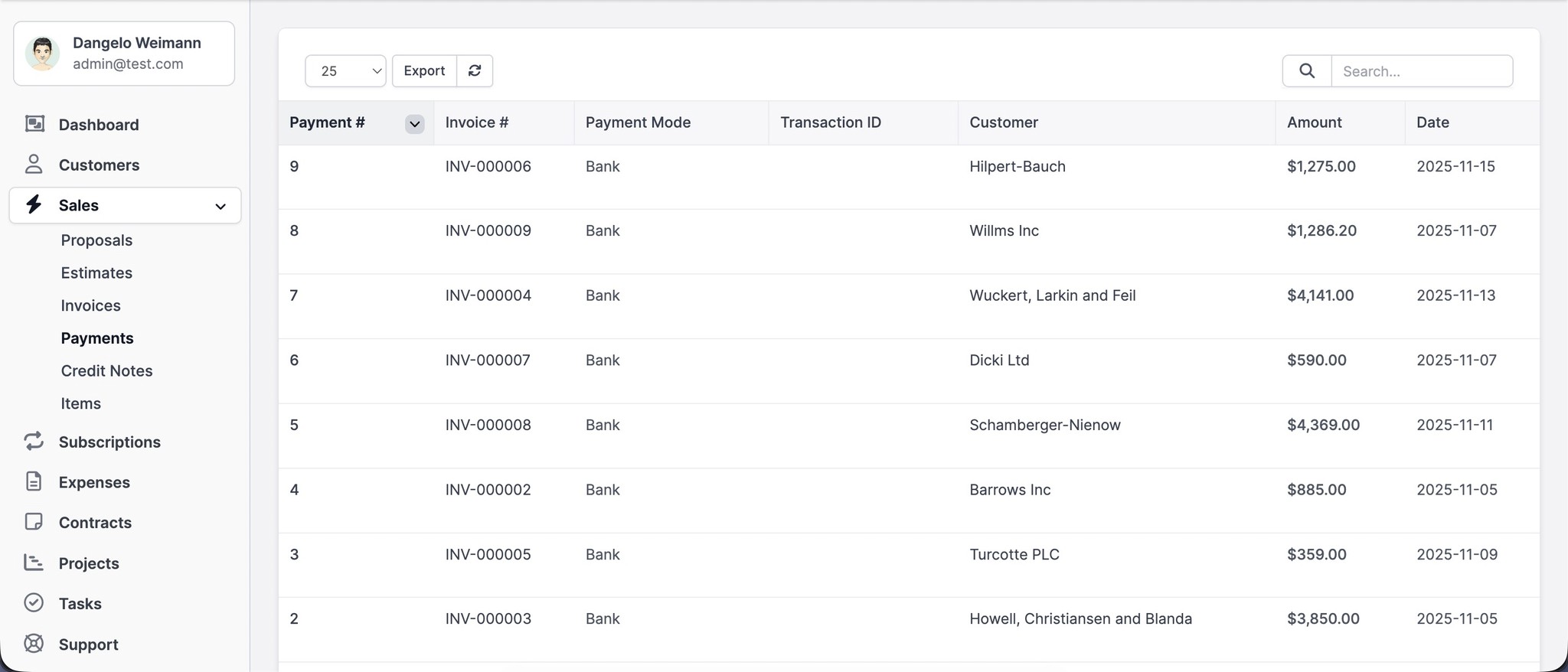
Task: Click the Tasks checkmark circle icon
Action: tap(34, 603)
